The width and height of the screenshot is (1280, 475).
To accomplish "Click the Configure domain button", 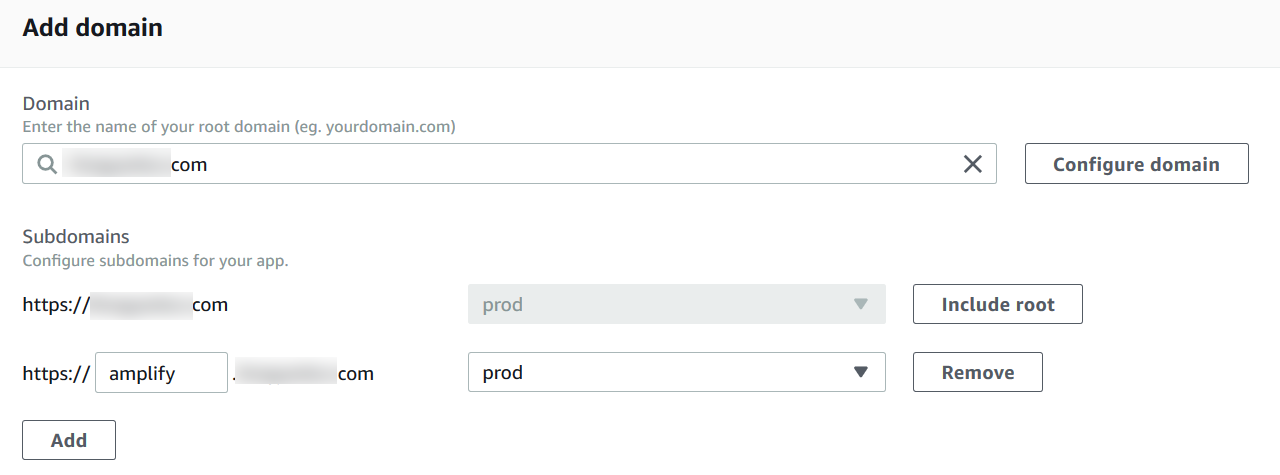I will coord(1136,164).
